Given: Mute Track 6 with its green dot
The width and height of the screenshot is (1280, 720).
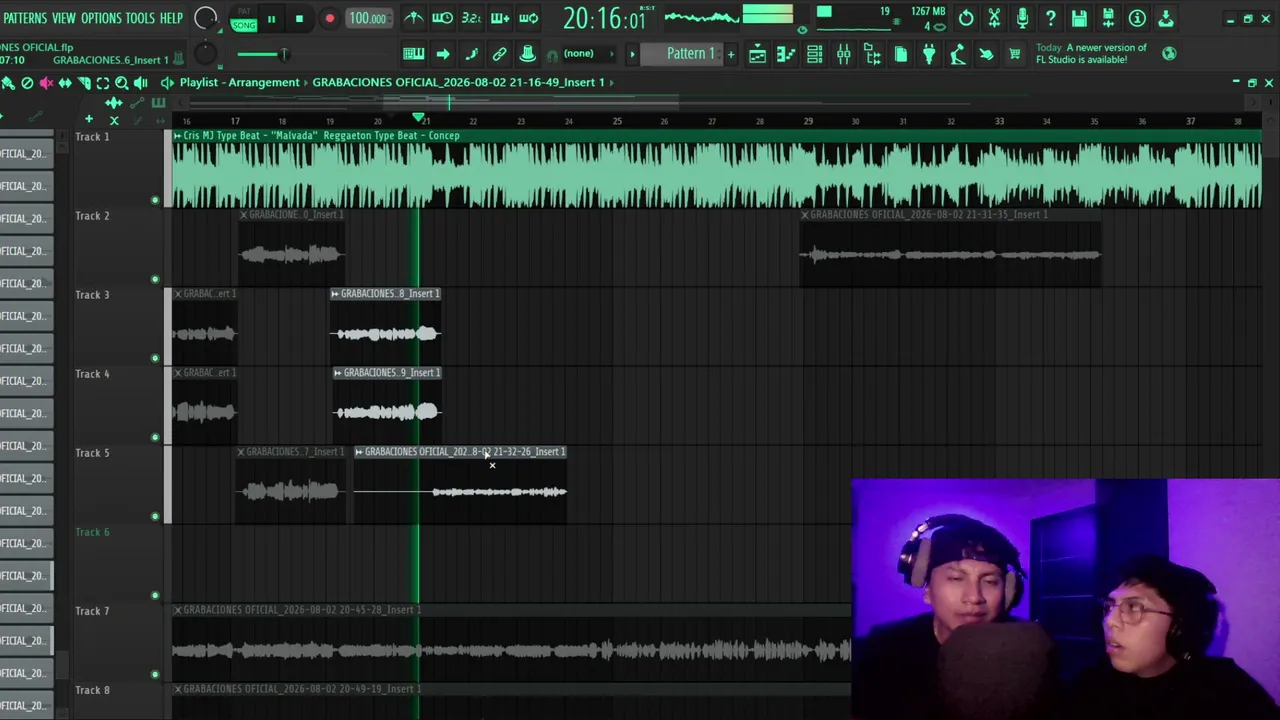Looking at the screenshot, I should 155,595.
